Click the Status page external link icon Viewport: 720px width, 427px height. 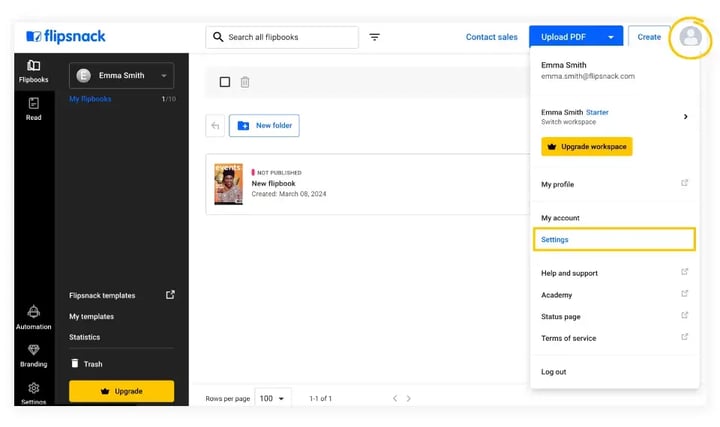point(684,315)
